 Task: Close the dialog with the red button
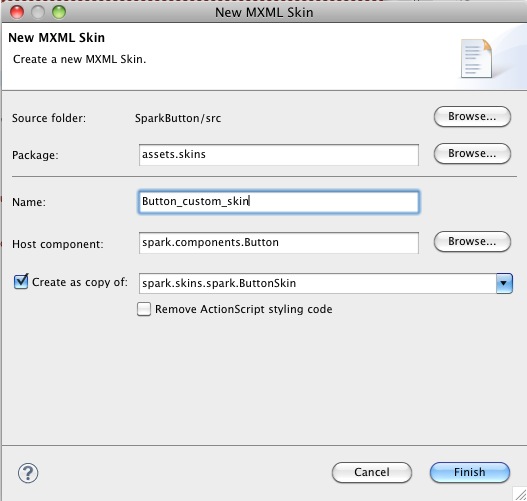[x=17, y=12]
